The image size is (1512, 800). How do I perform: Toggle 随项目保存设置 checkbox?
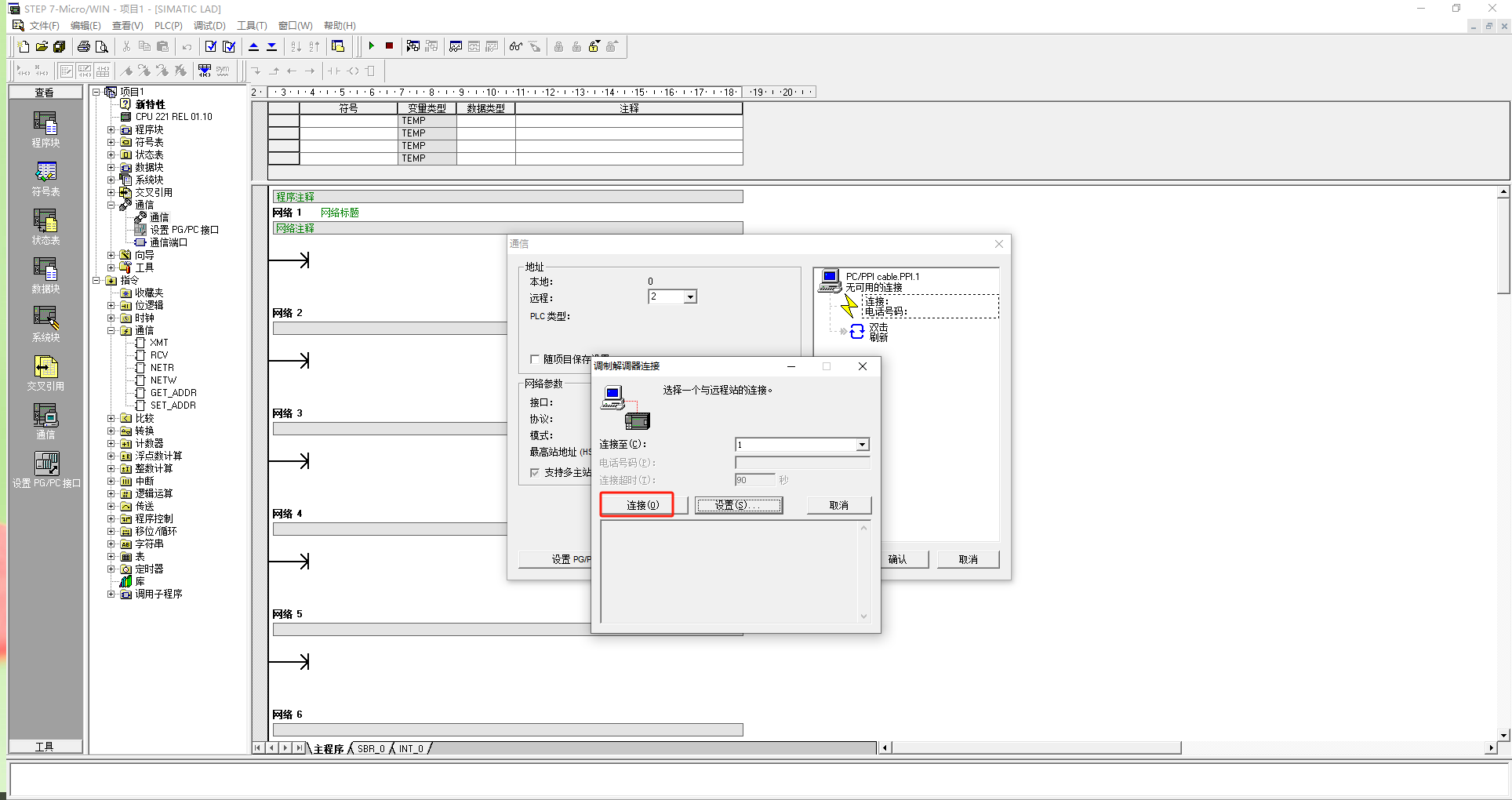click(x=535, y=359)
